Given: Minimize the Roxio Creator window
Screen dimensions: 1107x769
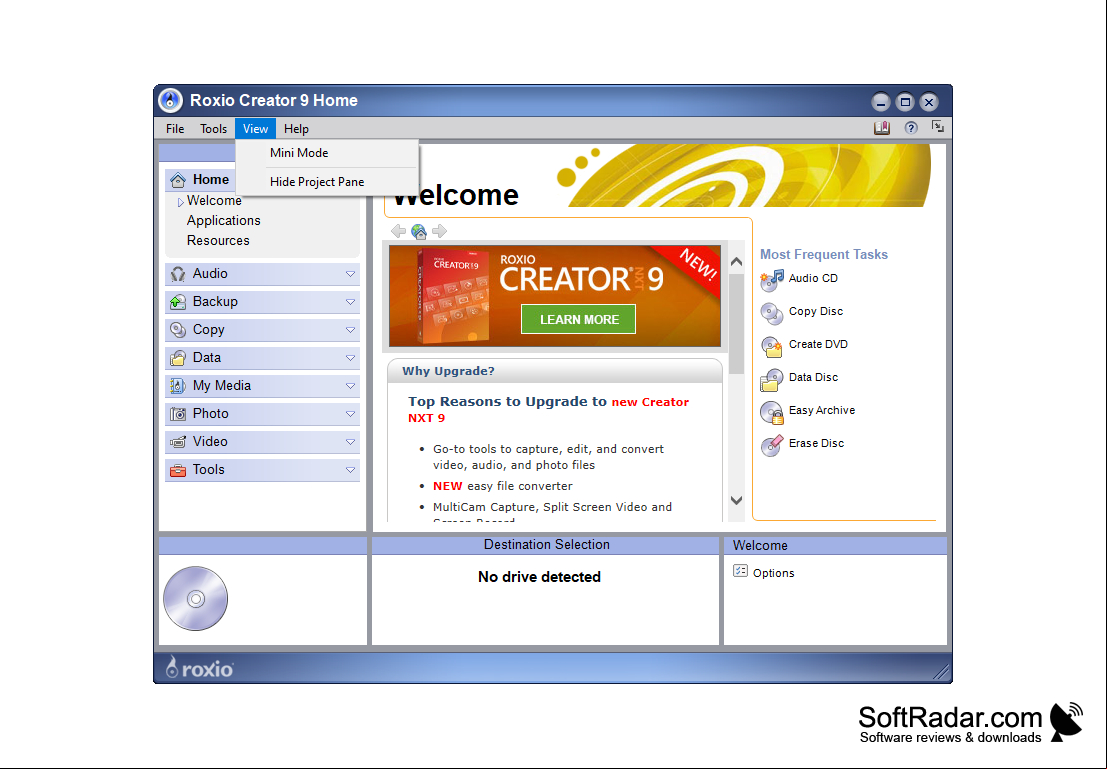Looking at the screenshot, I should pos(880,102).
